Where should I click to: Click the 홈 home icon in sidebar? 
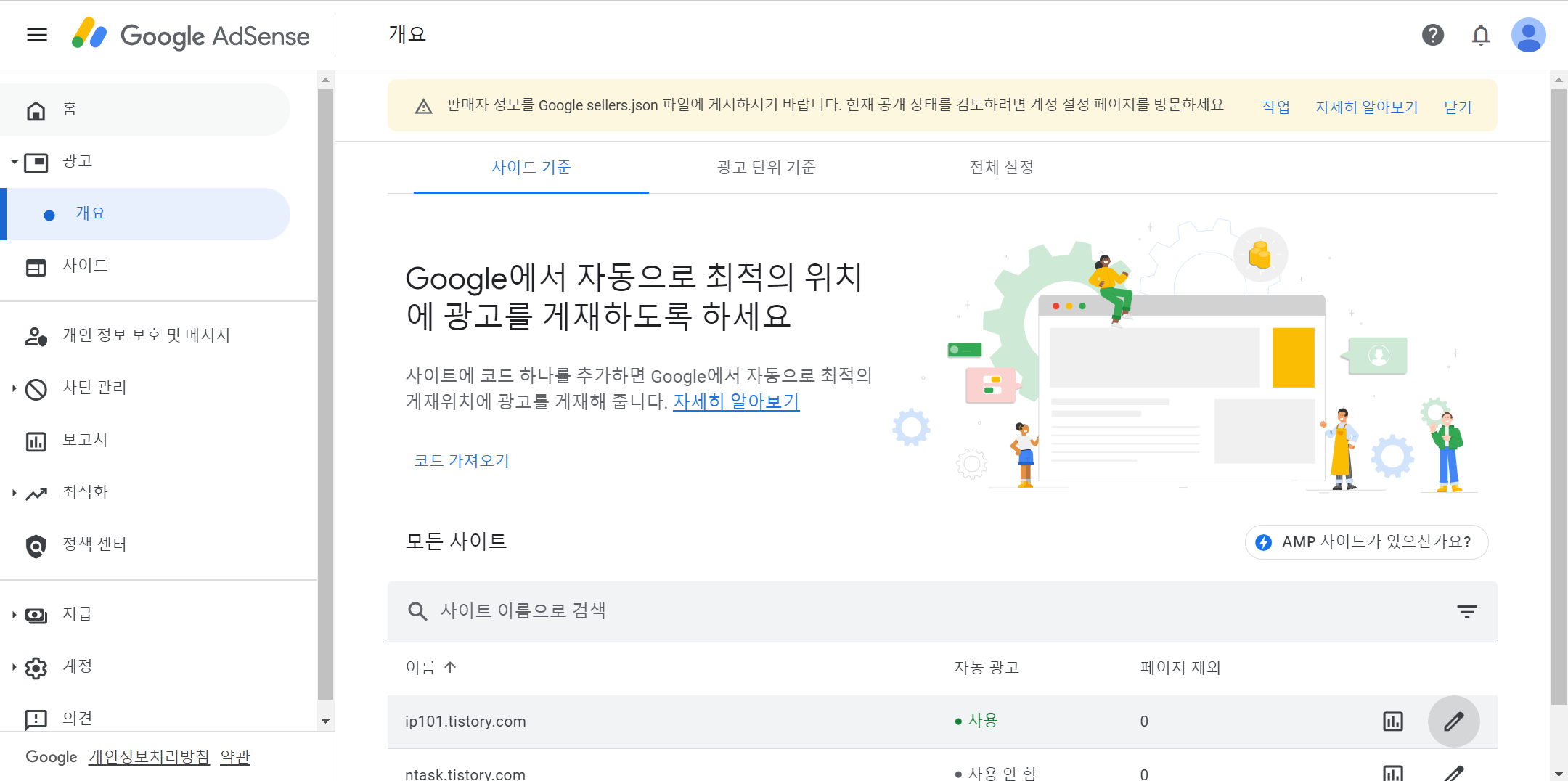[36, 110]
